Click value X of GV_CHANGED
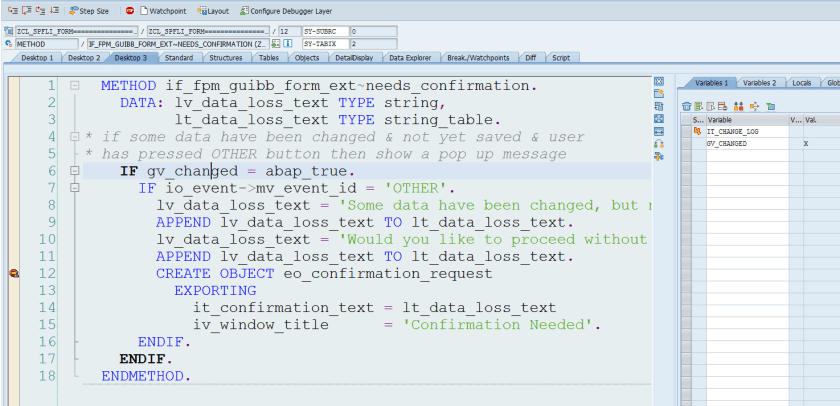Screen dimensions: 840x406 806,144
